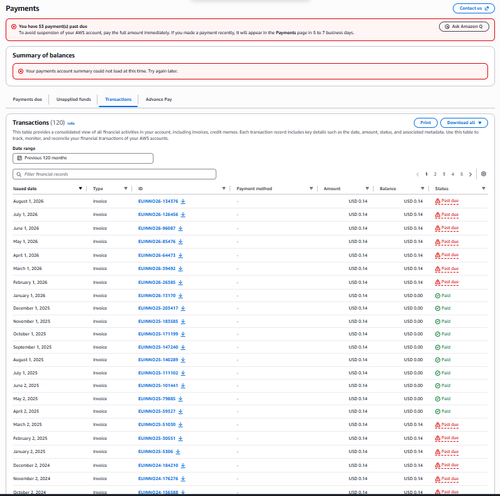The height and width of the screenshot is (496, 500).
Task: Open invoice link for January 2, 2025
Action: pyautogui.click(x=155, y=452)
